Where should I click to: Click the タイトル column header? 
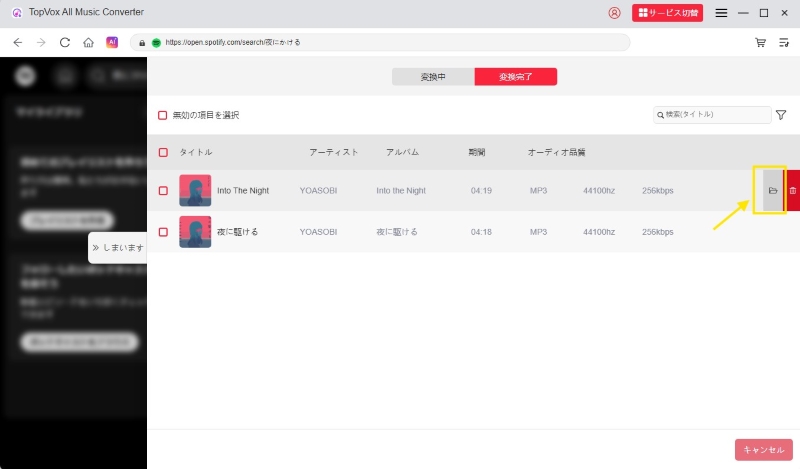click(195, 152)
